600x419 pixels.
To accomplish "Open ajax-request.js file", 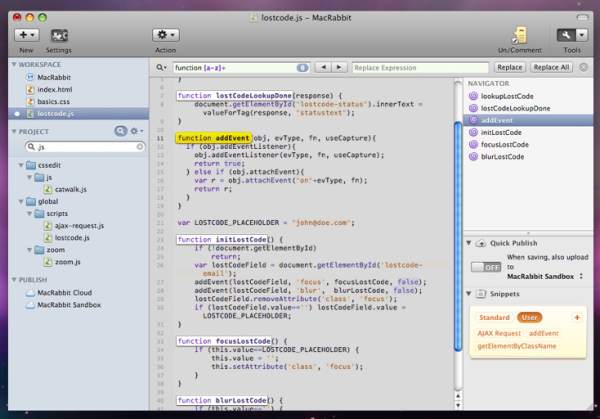I will point(79,226).
